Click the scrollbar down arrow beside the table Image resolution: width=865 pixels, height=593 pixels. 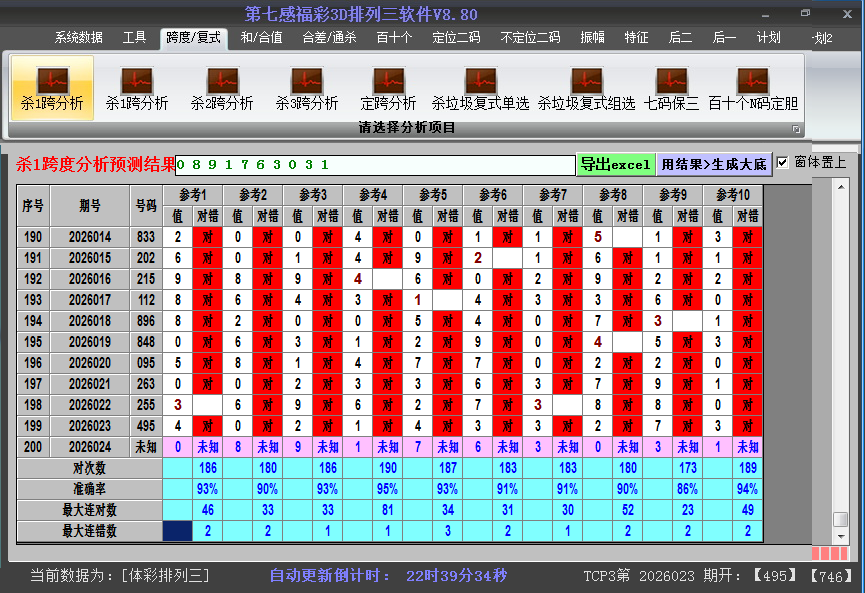[x=841, y=535]
